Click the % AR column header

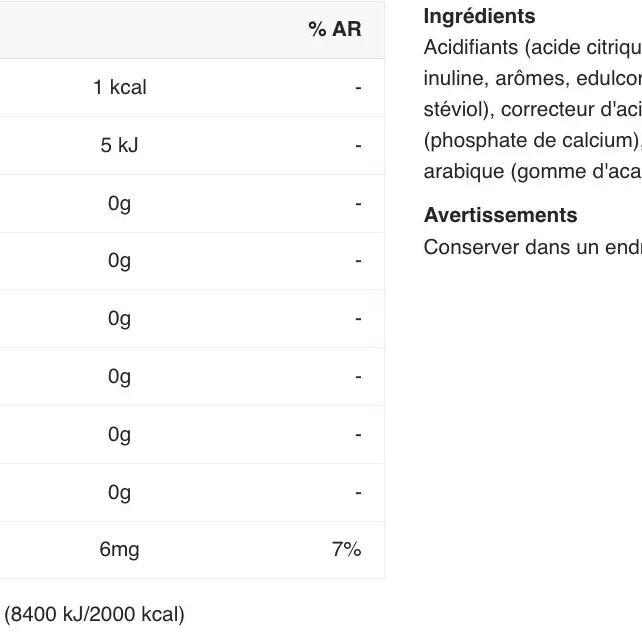tap(334, 29)
